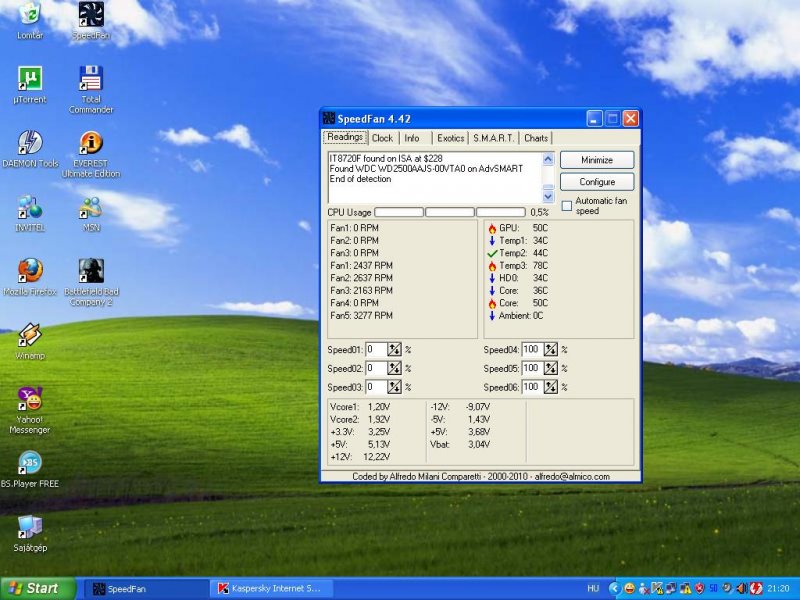Launch µTorrent from the desktop
This screenshot has height=600, width=800.
click(x=30, y=85)
